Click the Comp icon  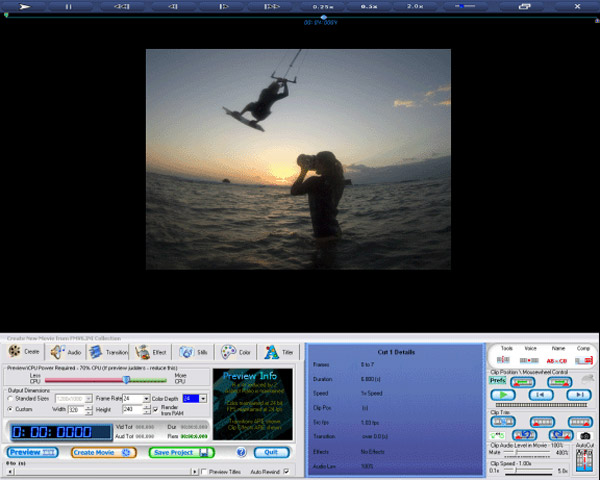tap(584, 361)
